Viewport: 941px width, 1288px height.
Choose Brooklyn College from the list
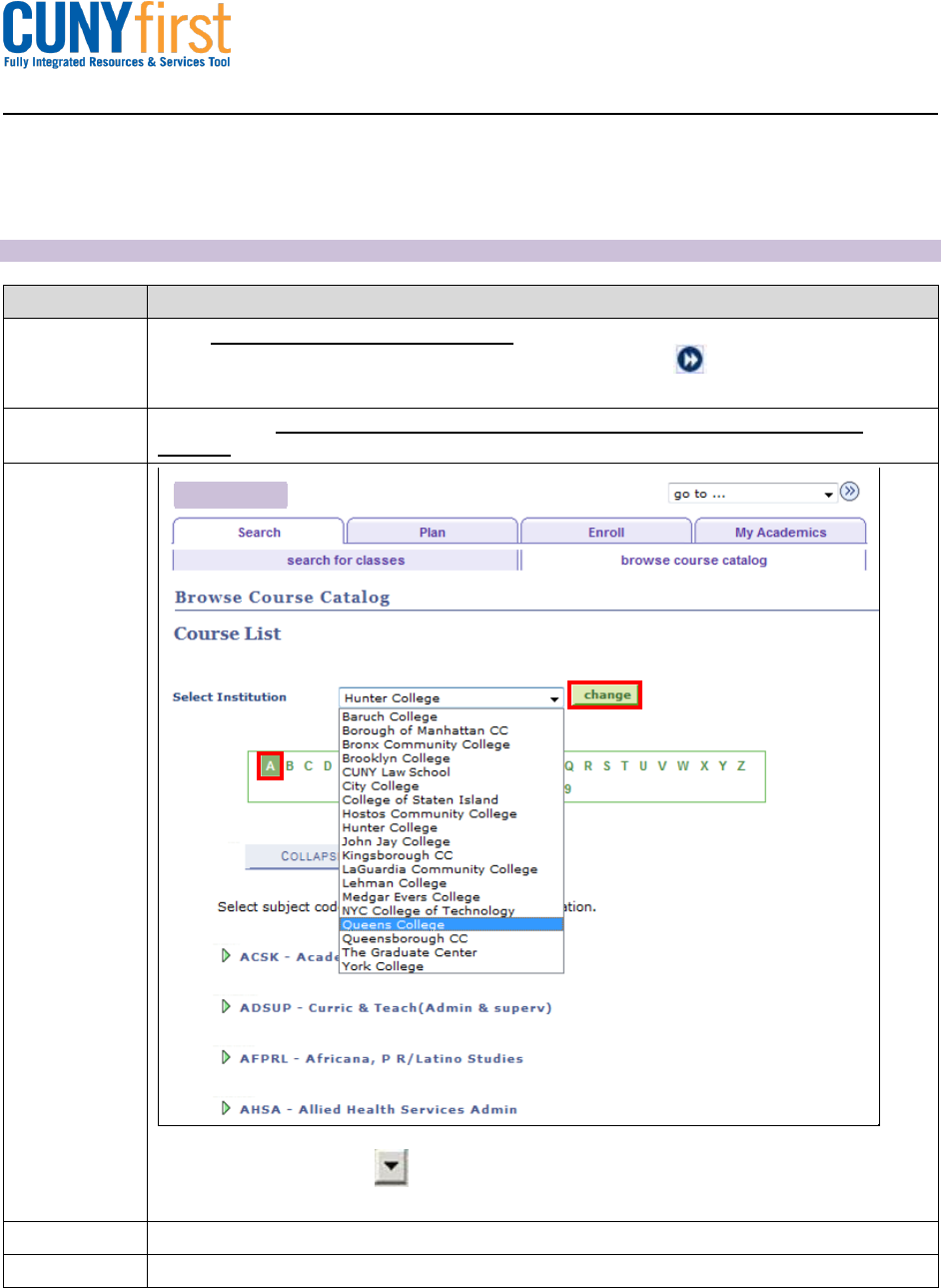click(452, 758)
